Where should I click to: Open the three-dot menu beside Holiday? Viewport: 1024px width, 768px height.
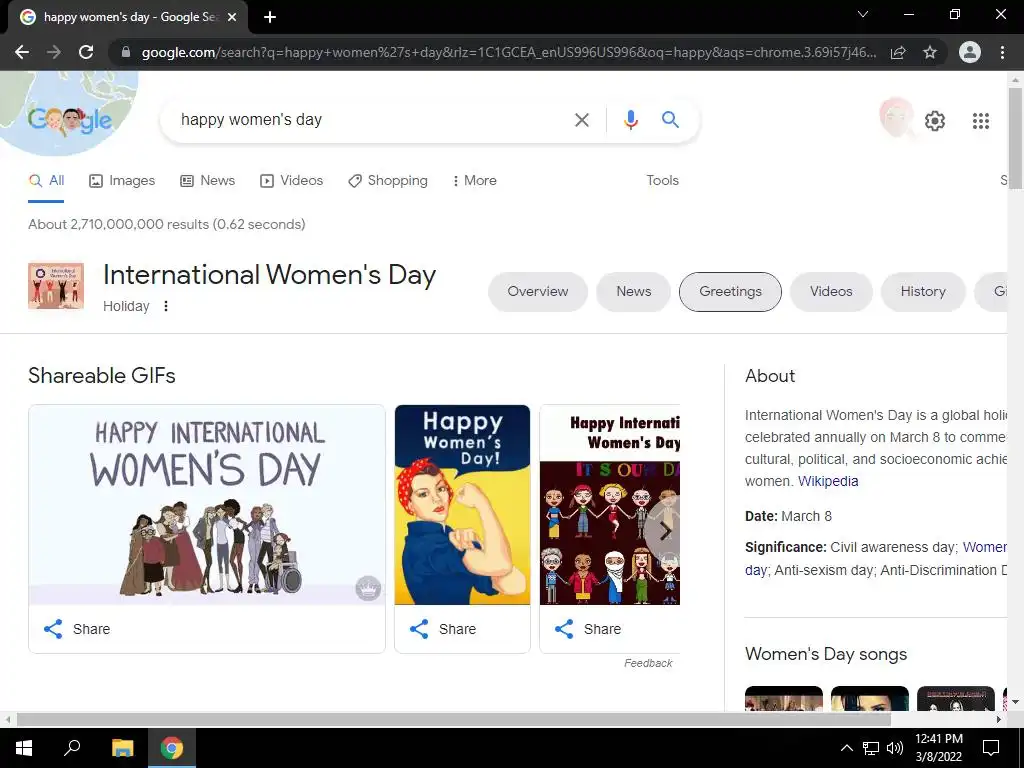coord(166,306)
